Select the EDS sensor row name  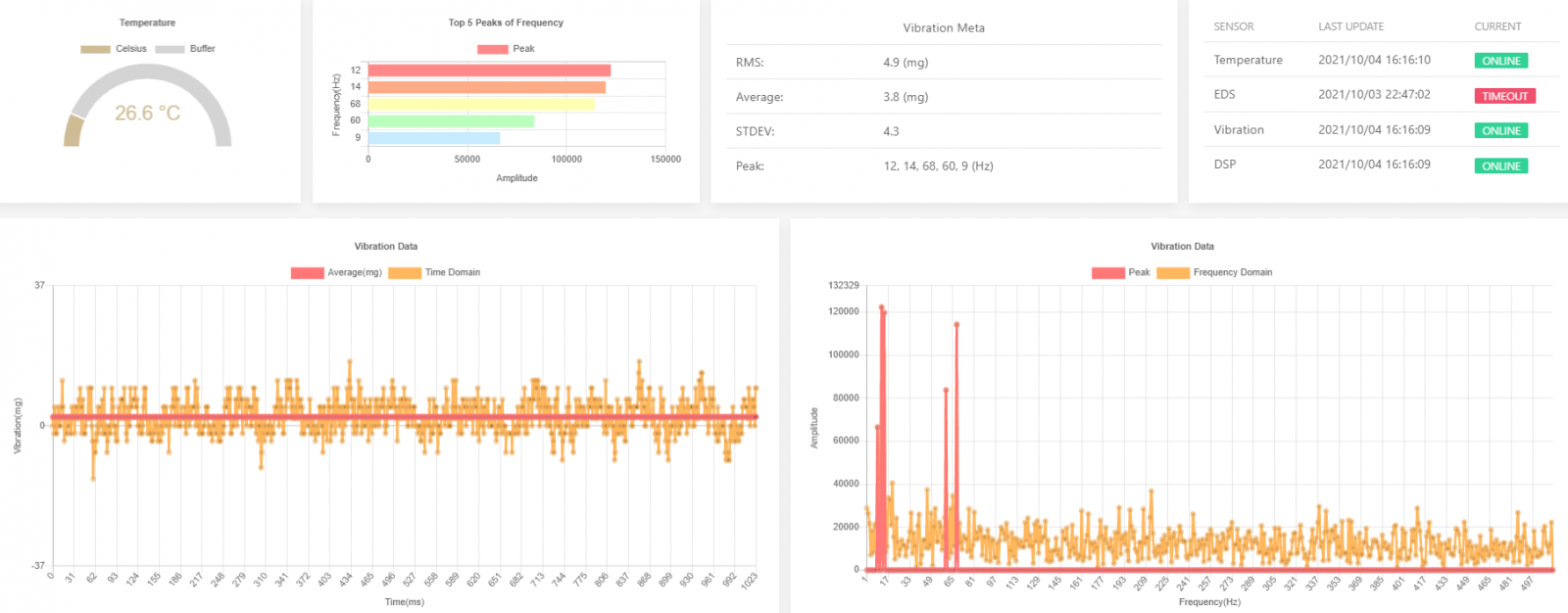click(x=1224, y=95)
